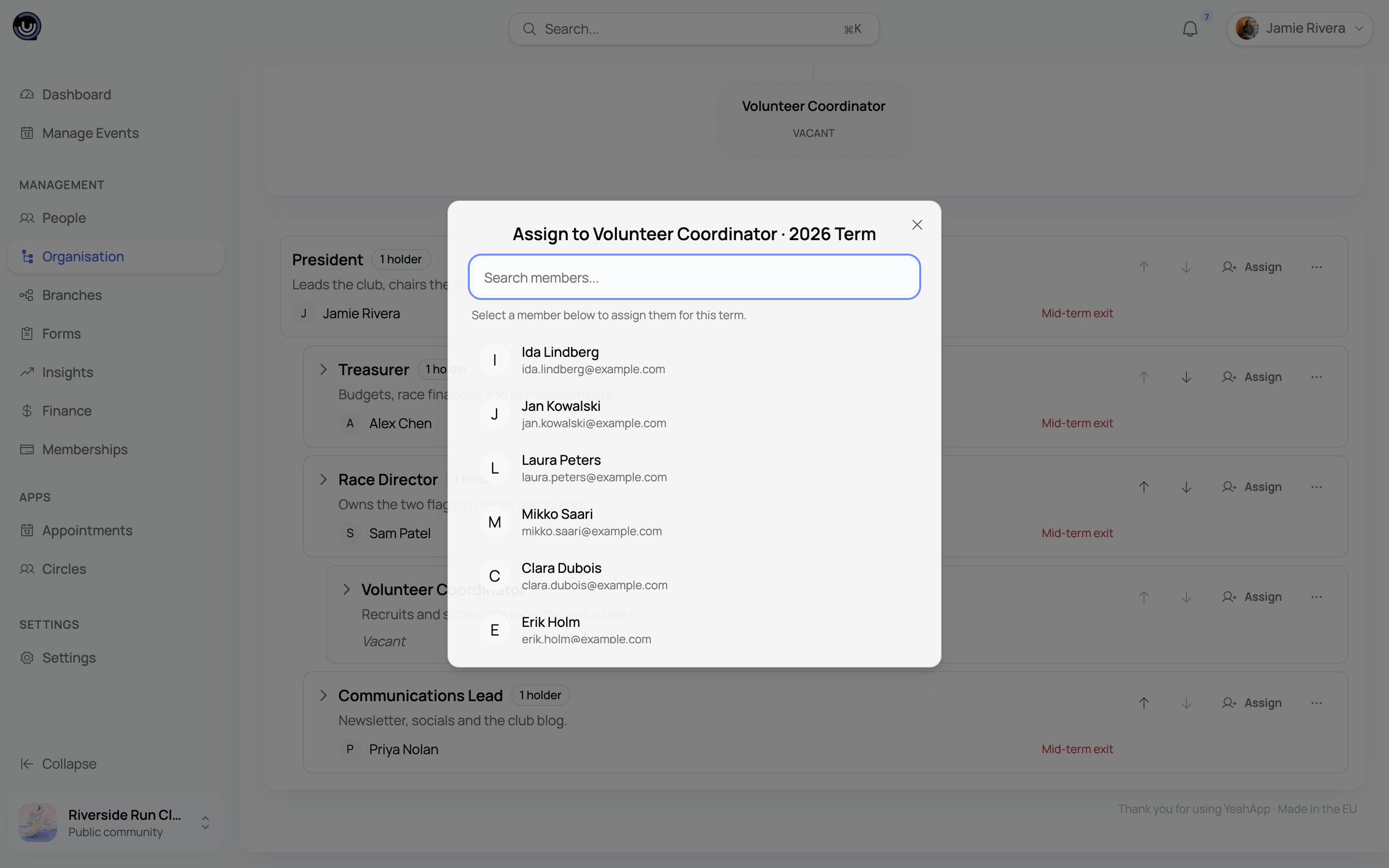This screenshot has height=868, width=1389.
Task: Move the President role up
Action: point(1144,267)
